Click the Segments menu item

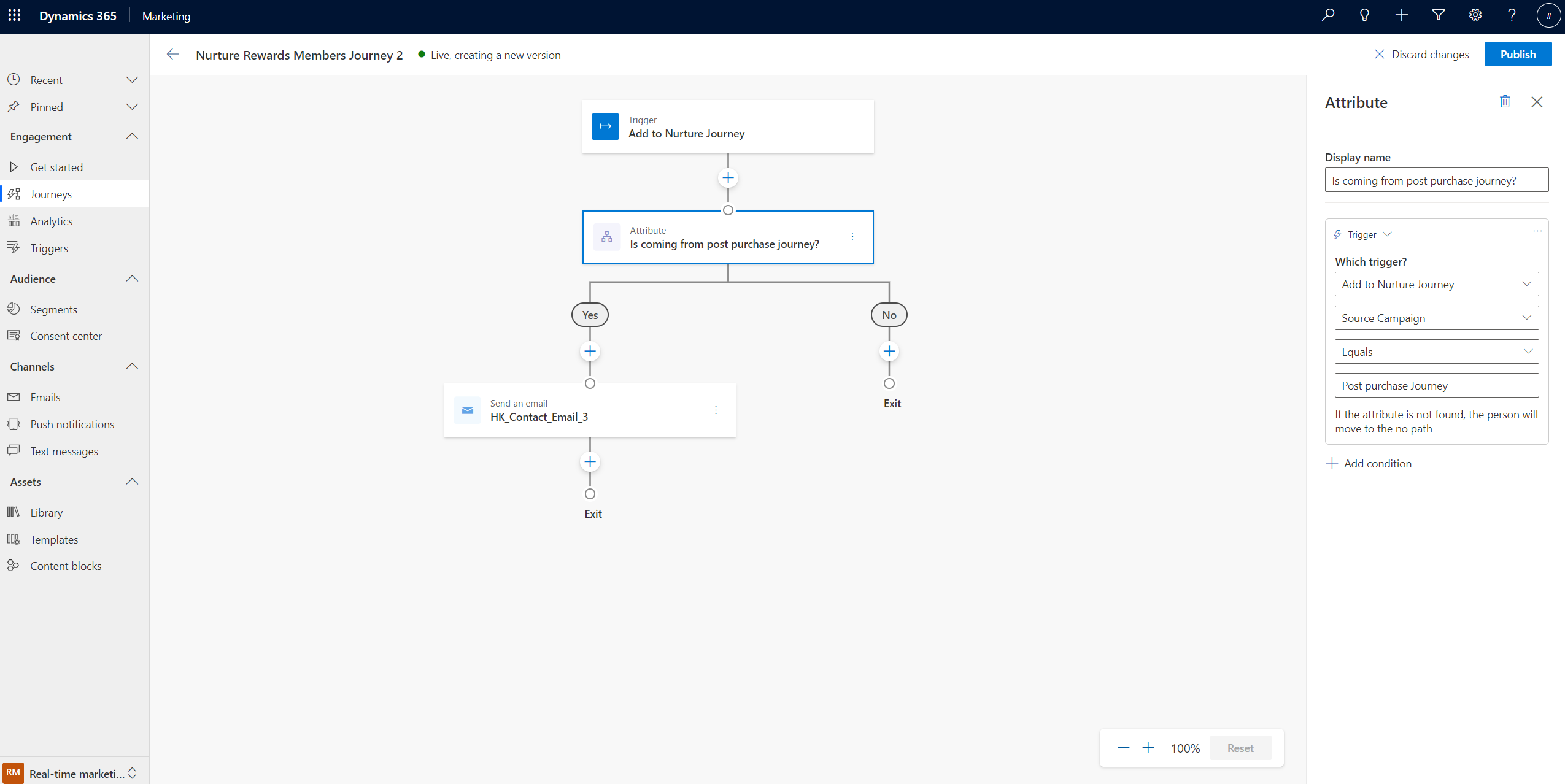point(53,309)
